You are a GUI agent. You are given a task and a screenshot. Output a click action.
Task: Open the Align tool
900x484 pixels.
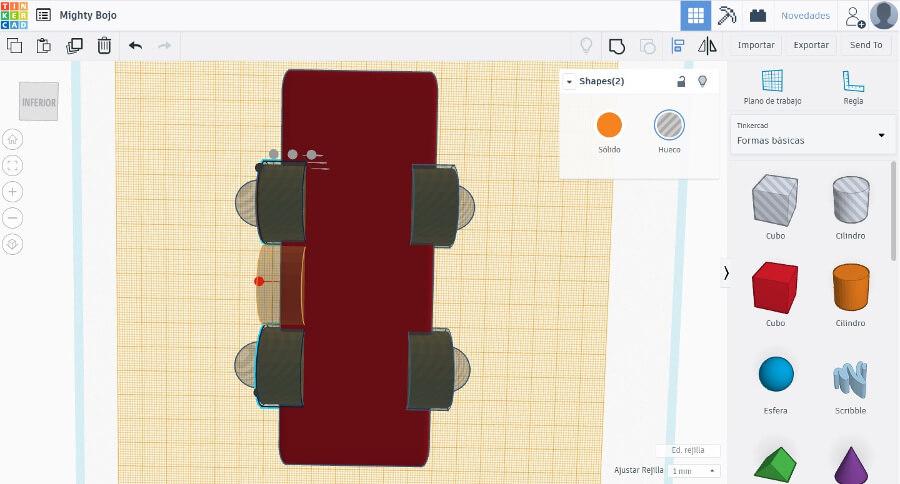[678, 45]
